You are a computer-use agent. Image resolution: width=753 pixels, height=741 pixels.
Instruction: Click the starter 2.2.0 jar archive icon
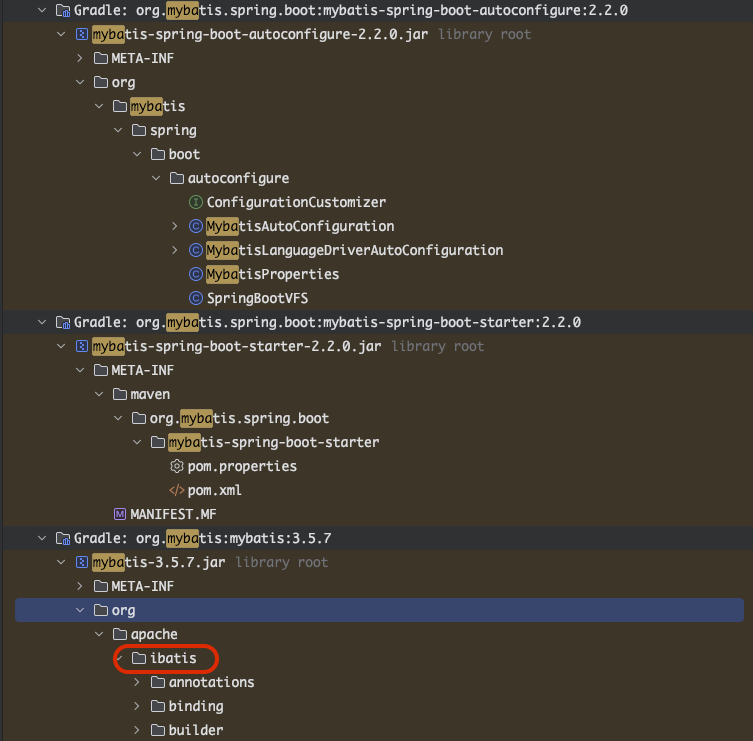pos(82,346)
